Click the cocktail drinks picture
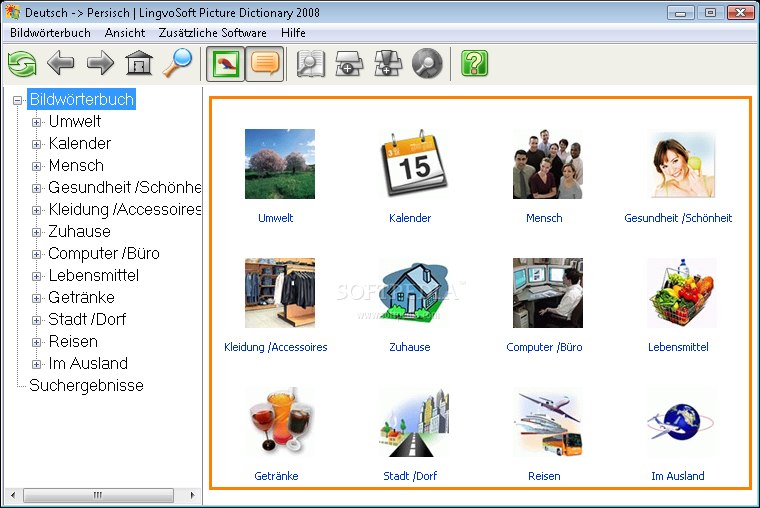The height and width of the screenshot is (508, 760). [280, 422]
